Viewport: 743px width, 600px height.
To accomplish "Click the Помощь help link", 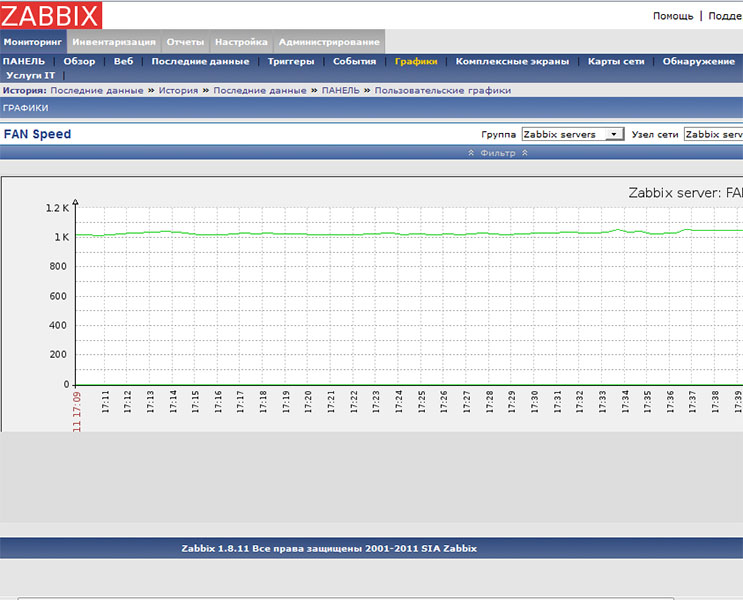I will 672,16.
